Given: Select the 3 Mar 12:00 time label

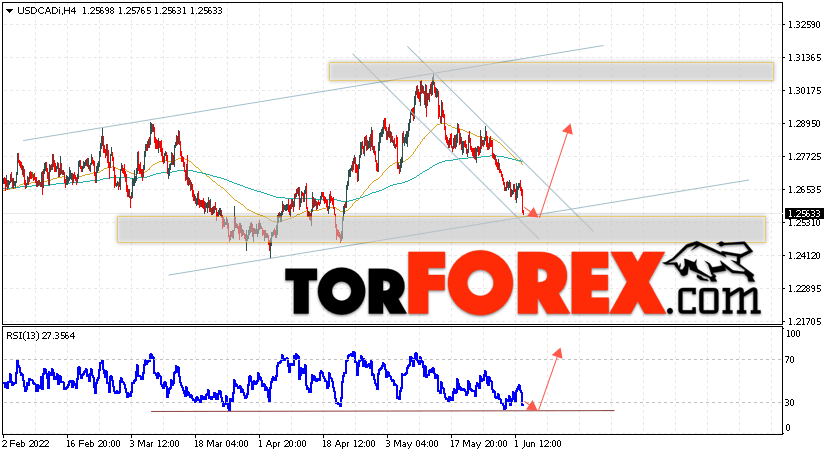Looking at the screenshot, I should point(155,444).
